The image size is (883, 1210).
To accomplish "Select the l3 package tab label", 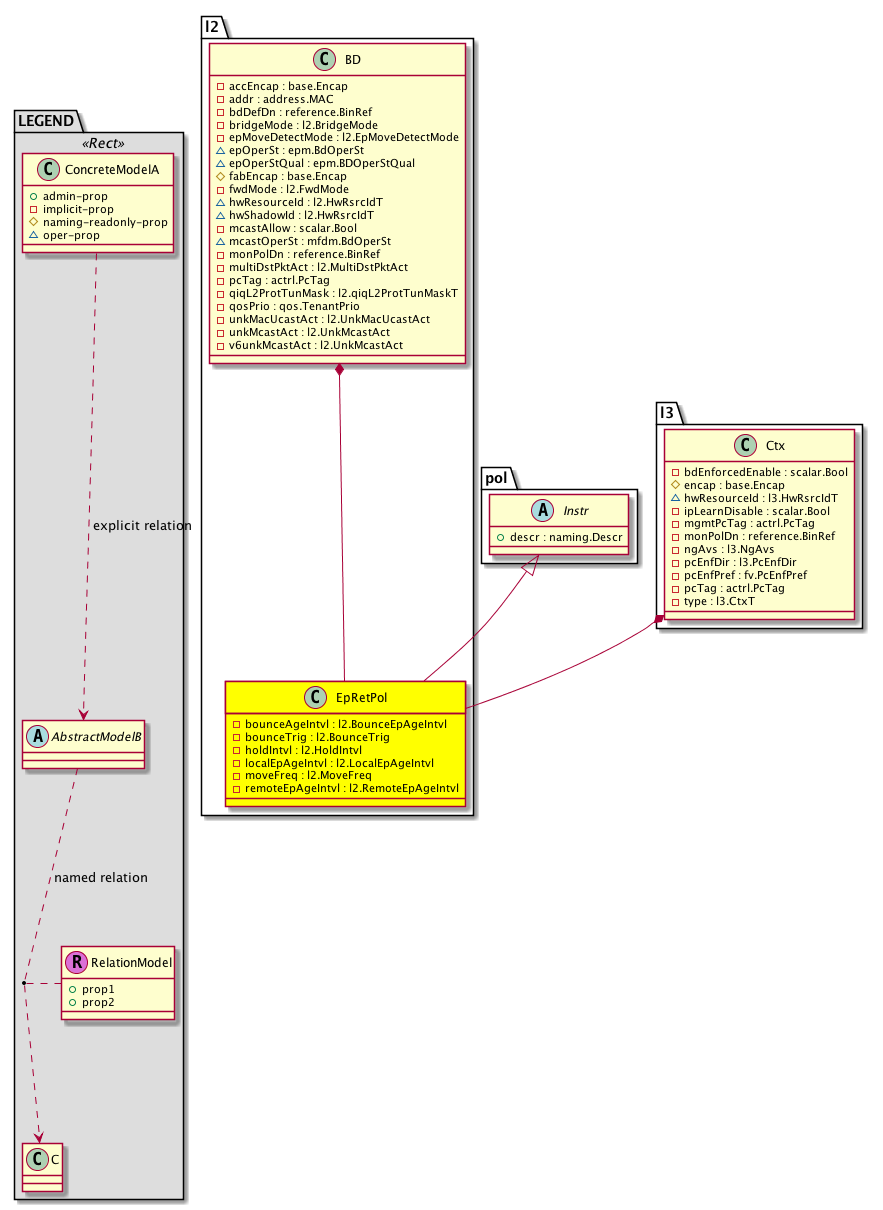I will click(668, 411).
